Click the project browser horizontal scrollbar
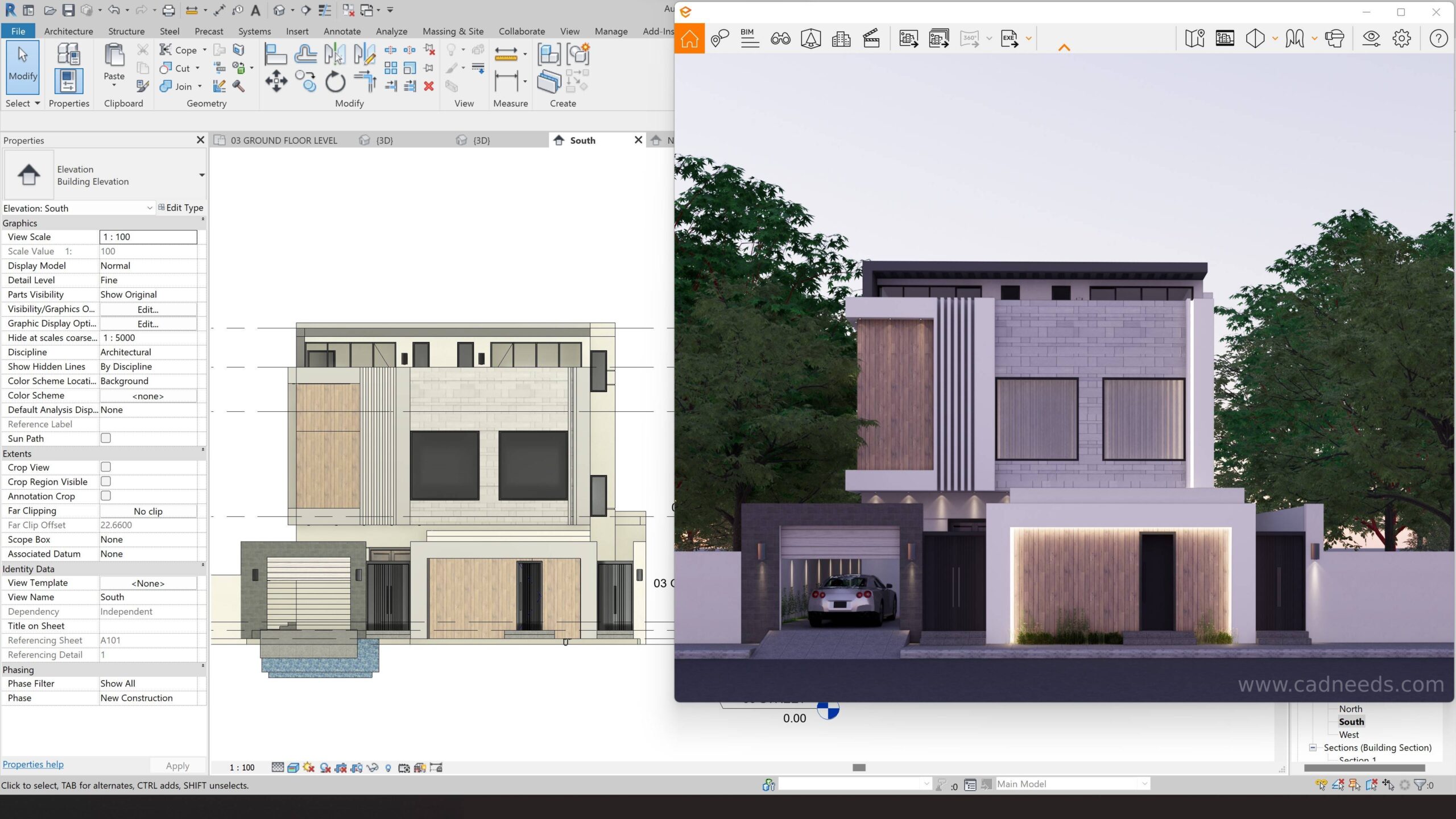This screenshot has height=819, width=1456. click(1364, 768)
